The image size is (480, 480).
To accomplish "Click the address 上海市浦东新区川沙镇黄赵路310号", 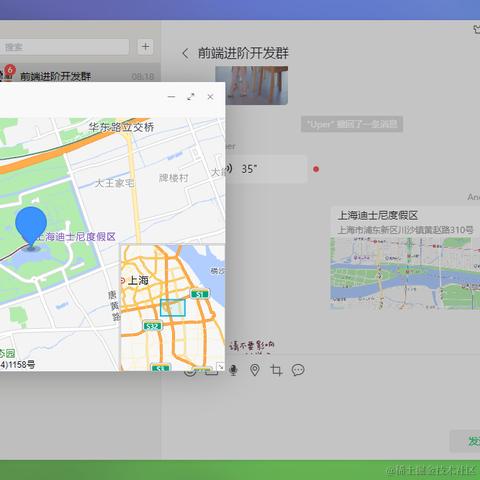I will [405, 230].
